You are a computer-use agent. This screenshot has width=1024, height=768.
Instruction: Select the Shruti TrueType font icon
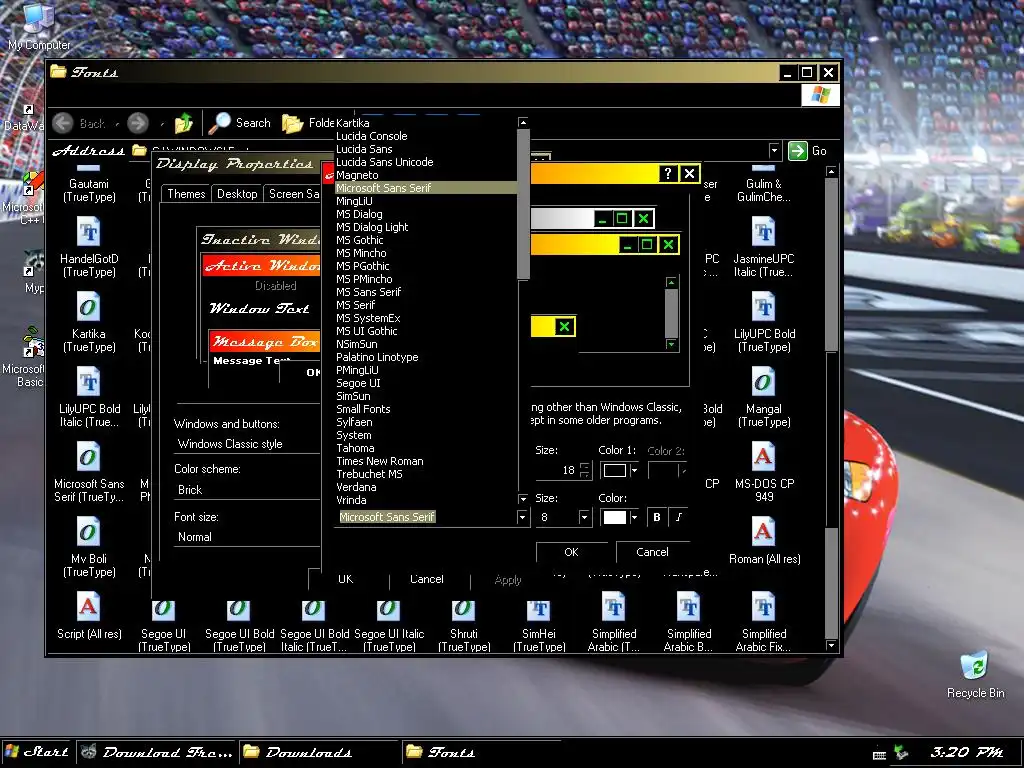(464, 627)
